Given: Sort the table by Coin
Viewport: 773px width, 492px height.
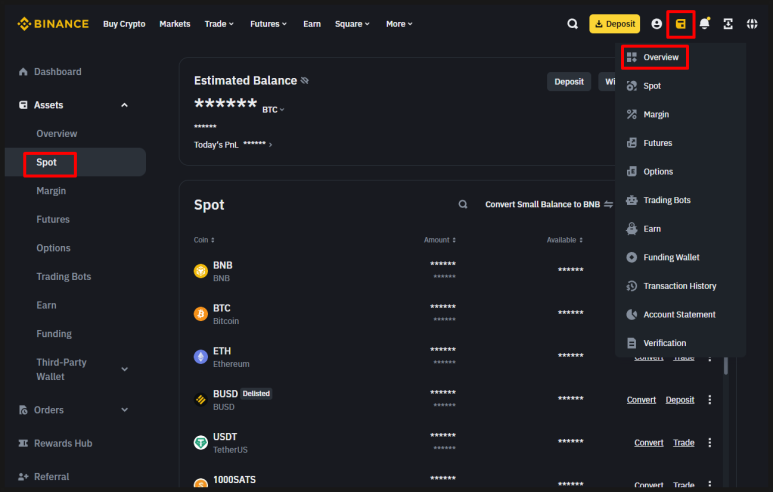Looking at the screenshot, I should click(204, 240).
